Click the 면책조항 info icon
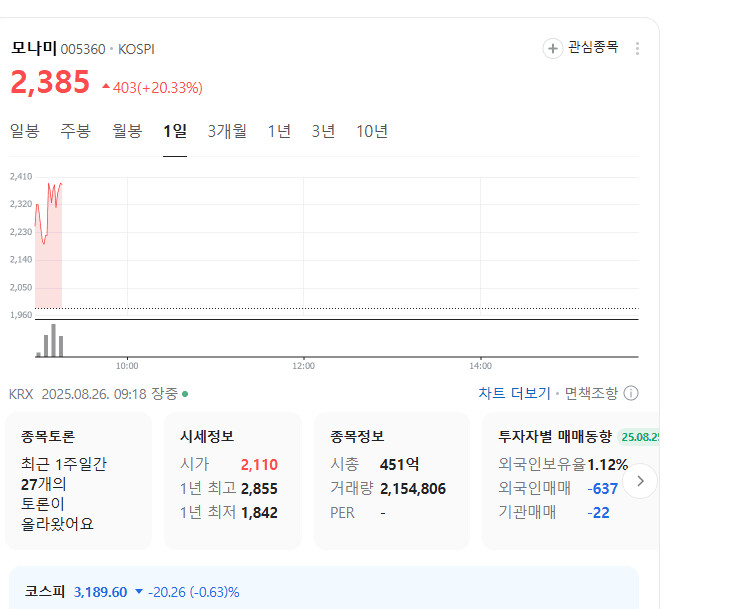 [631, 393]
